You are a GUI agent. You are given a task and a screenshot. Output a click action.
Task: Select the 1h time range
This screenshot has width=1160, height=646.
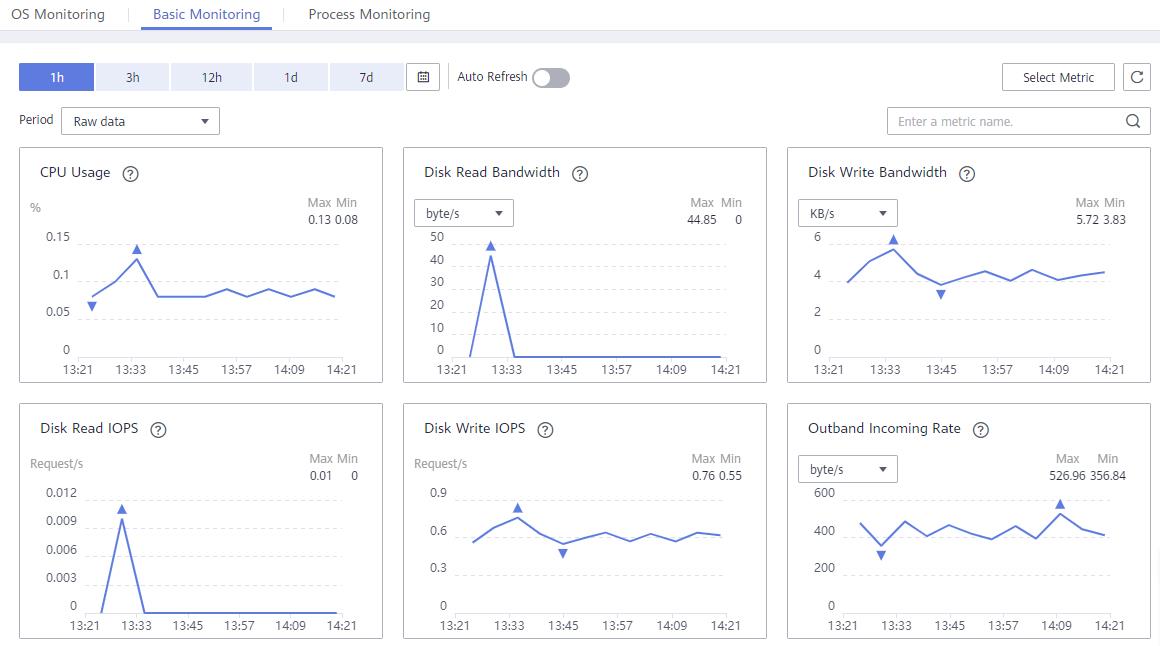pyautogui.click(x=57, y=77)
